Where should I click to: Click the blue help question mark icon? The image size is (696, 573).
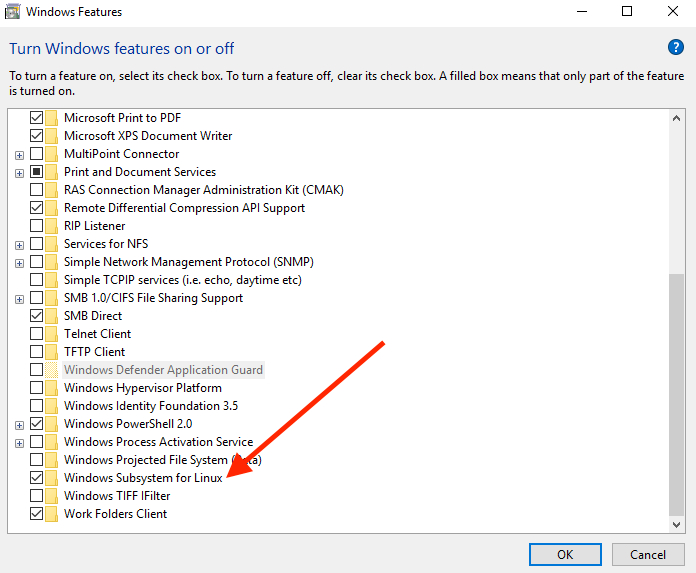point(675,48)
